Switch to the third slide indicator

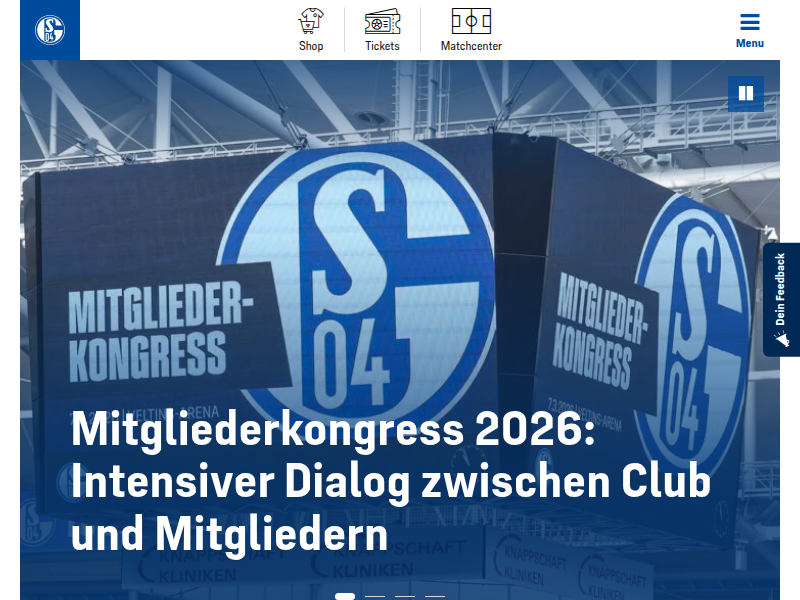[405, 596]
